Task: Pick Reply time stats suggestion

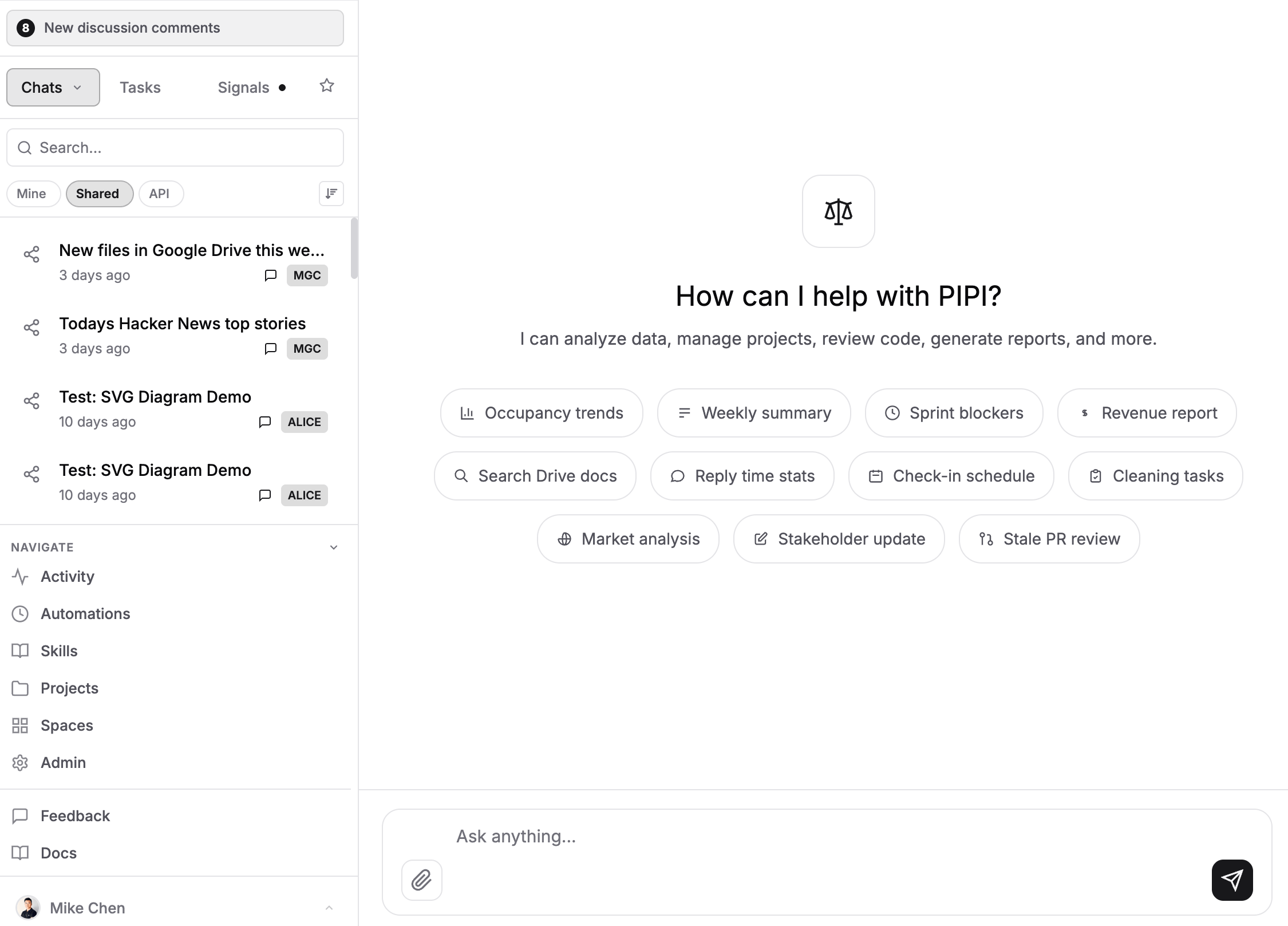Action: 742,476
